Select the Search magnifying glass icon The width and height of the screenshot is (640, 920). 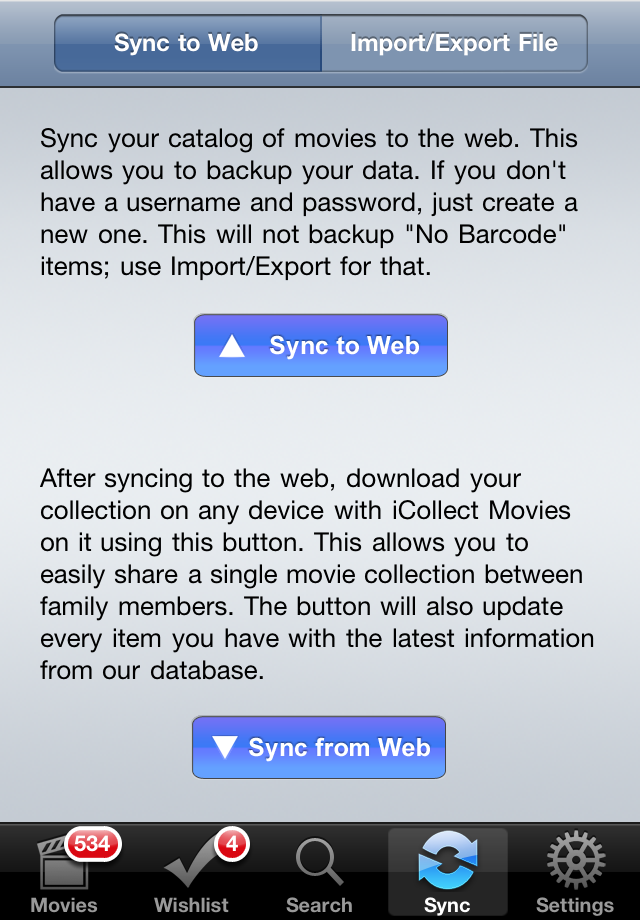318,862
